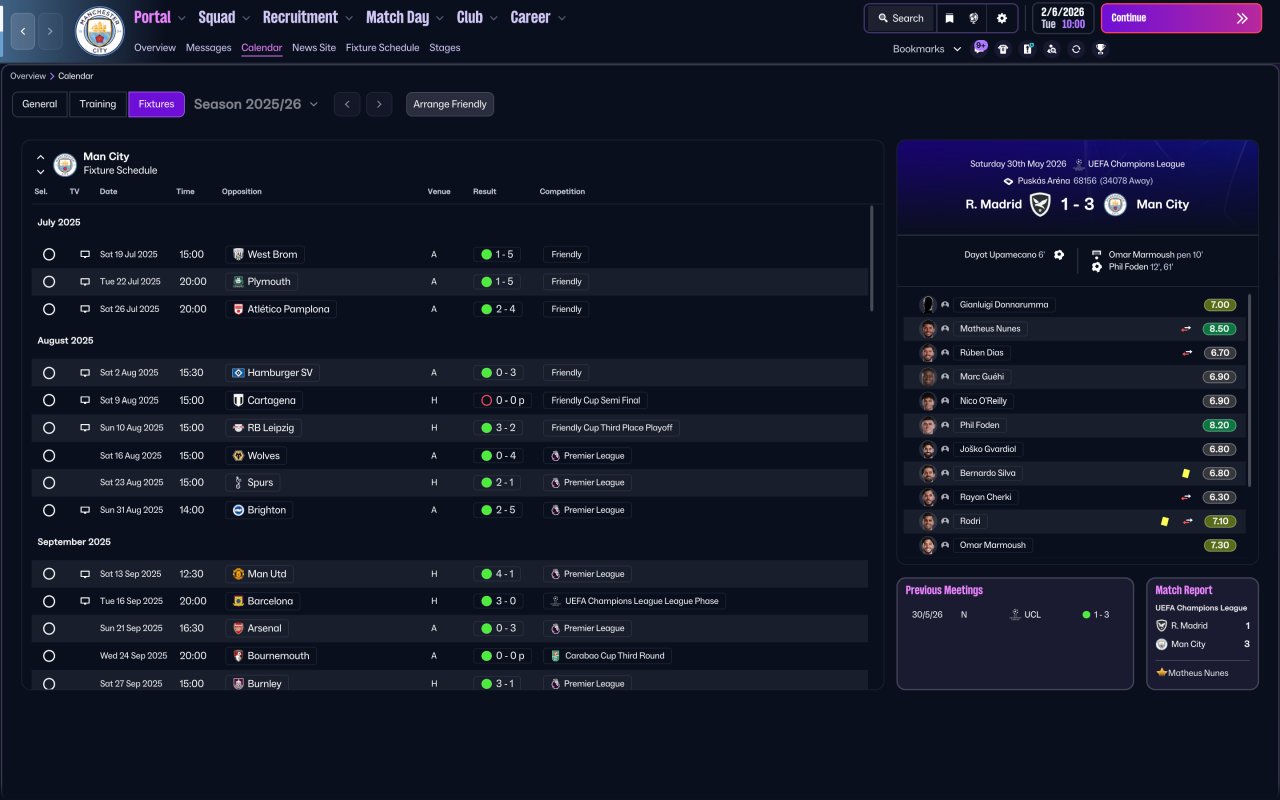This screenshot has height=800, width=1280.
Task: Click the Man Utd club badge
Action: click(238, 574)
